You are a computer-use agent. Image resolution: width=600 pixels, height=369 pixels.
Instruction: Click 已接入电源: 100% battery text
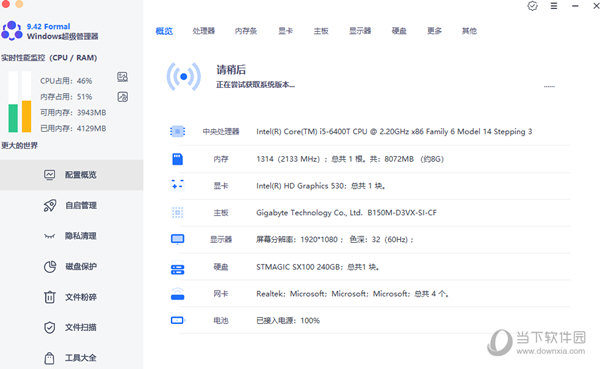pos(288,320)
